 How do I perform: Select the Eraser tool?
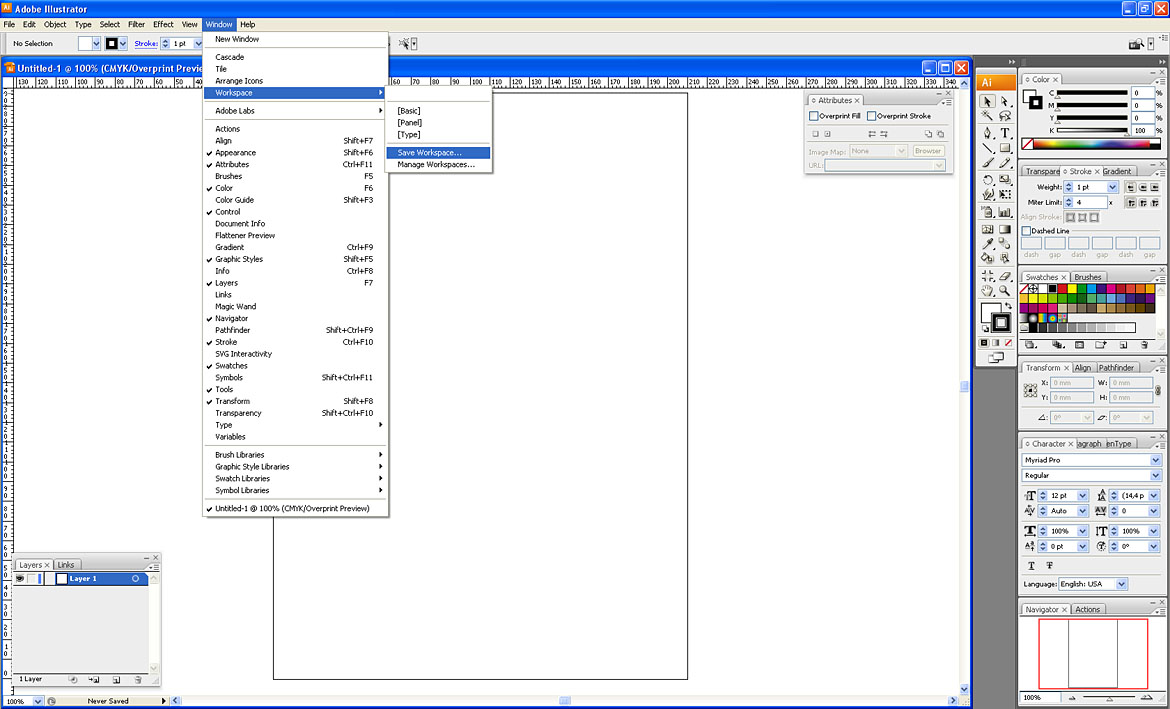tap(1005, 275)
